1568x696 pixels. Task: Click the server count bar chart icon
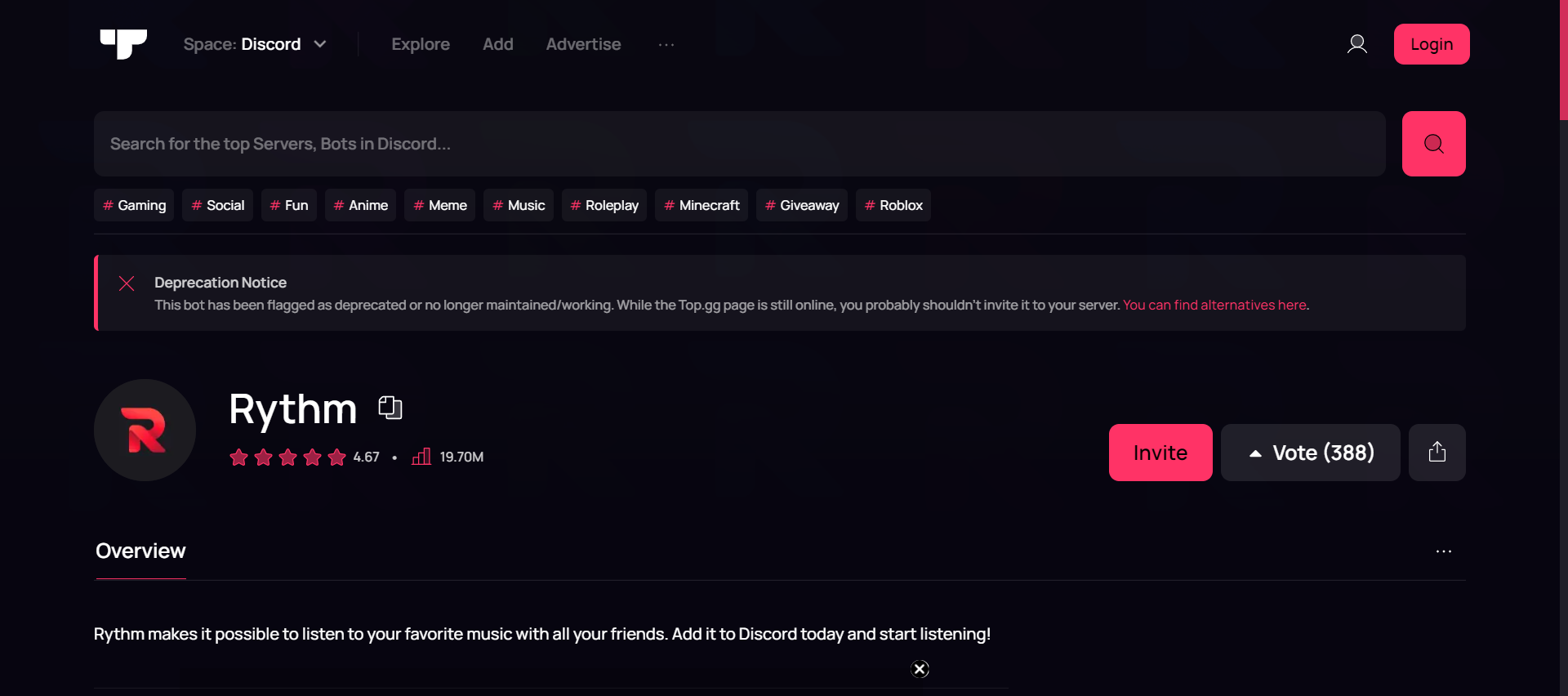coord(421,457)
